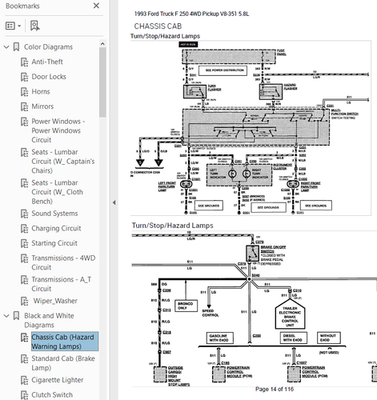Click the Wiper_Washer bookmark page icon
Screen dimensions: 377x400
point(24,301)
